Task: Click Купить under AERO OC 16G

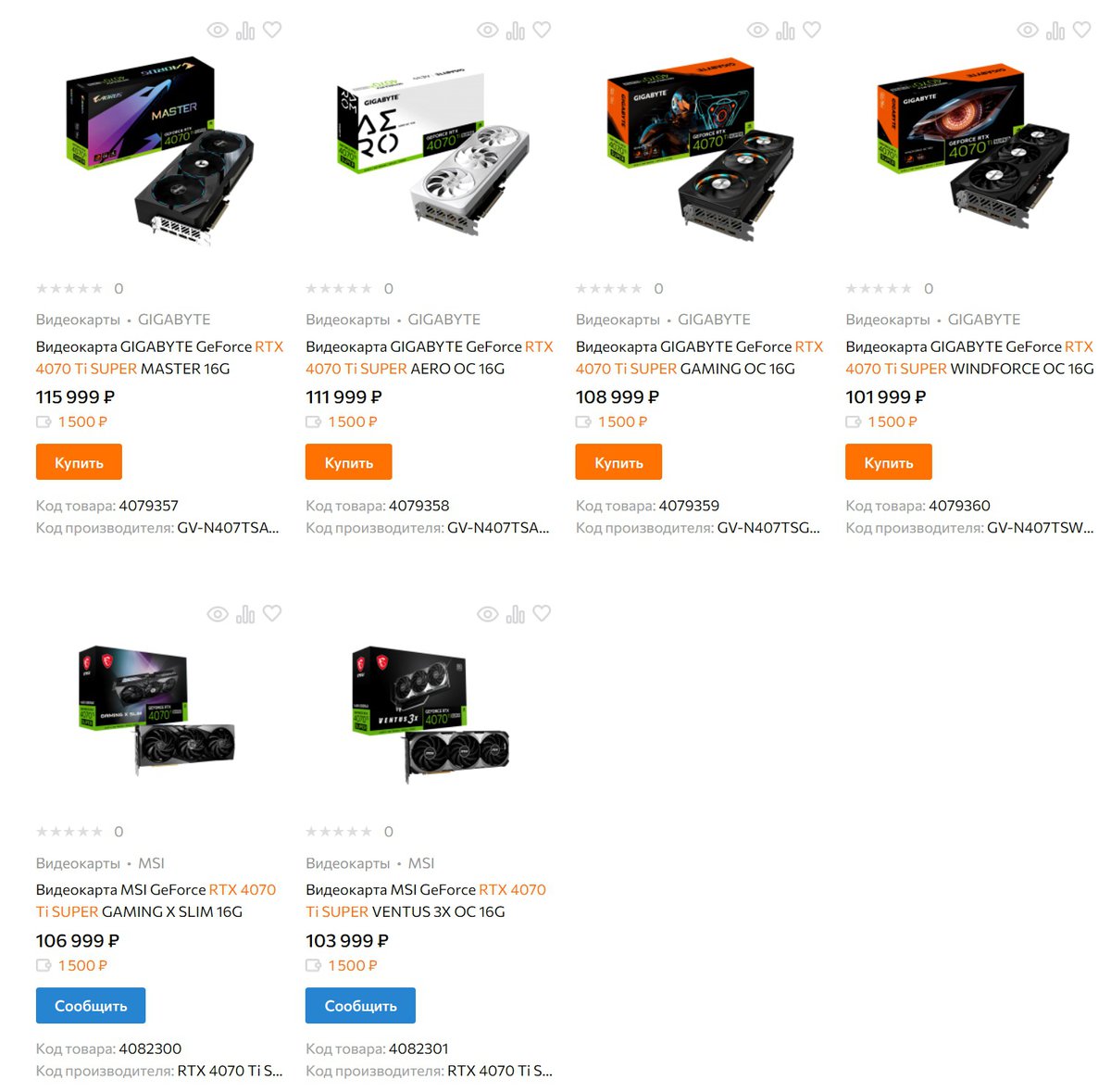Action: point(349,462)
